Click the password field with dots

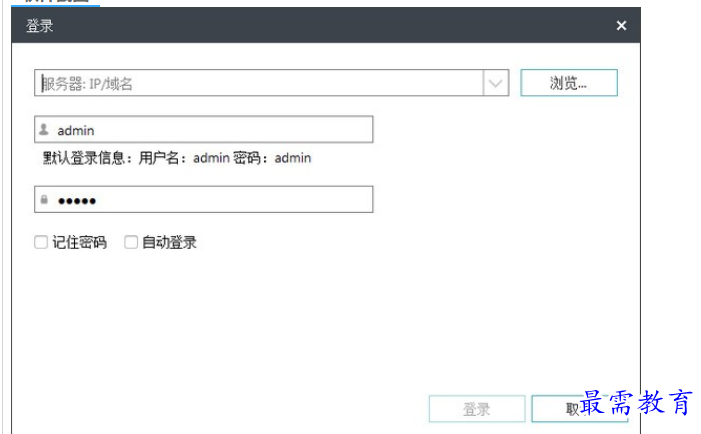point(203,199)
